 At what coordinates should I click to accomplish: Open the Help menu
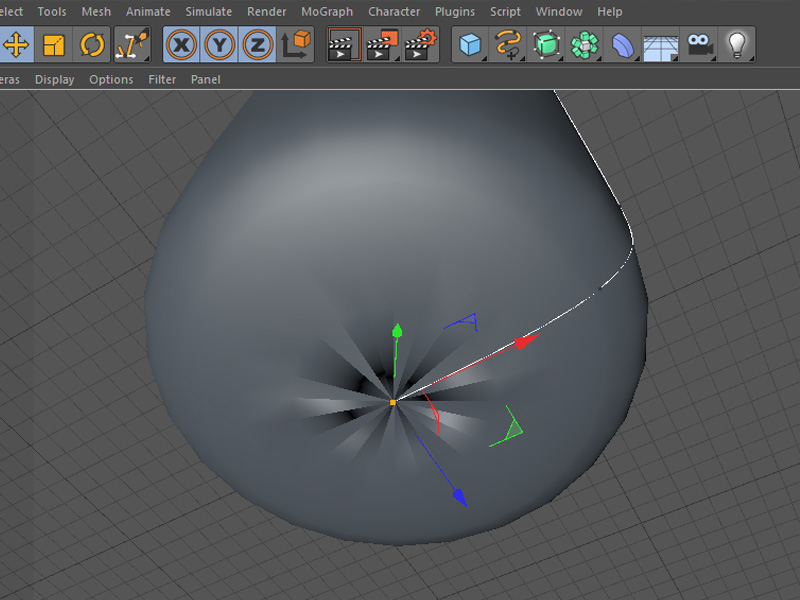[x=609, y=11]
